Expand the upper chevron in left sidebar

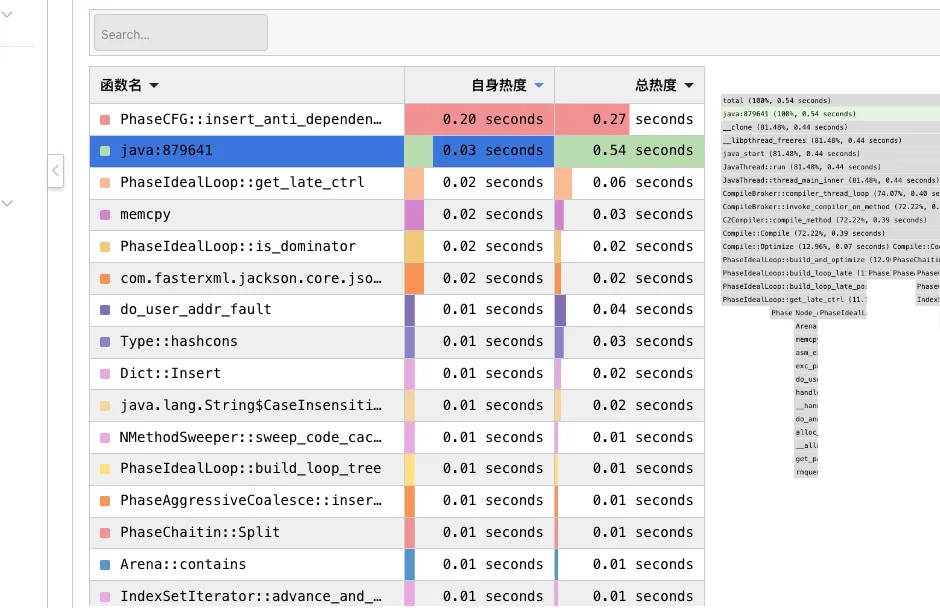7,14
